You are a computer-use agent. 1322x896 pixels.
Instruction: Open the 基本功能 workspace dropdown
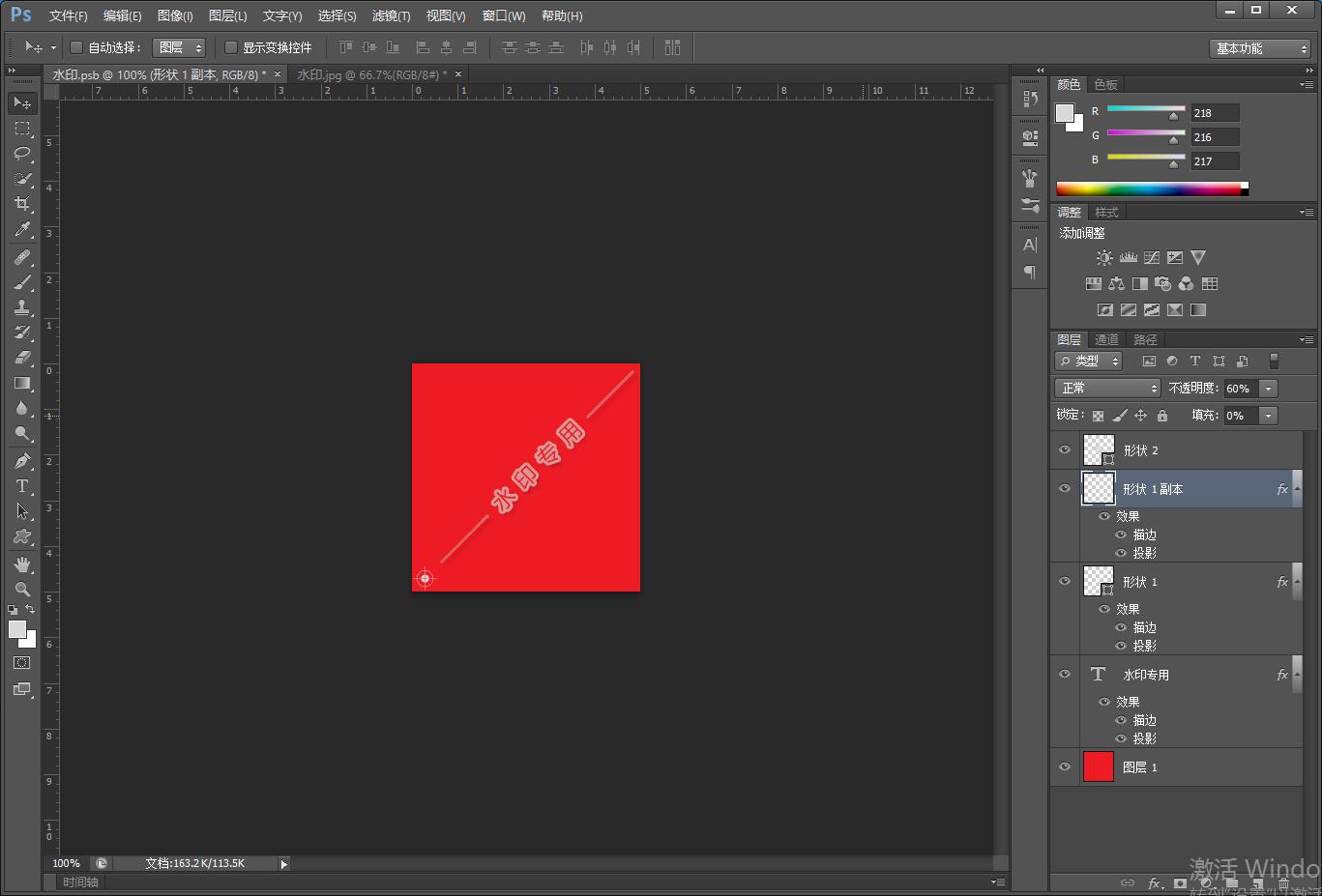click(x=1260, y=48)
